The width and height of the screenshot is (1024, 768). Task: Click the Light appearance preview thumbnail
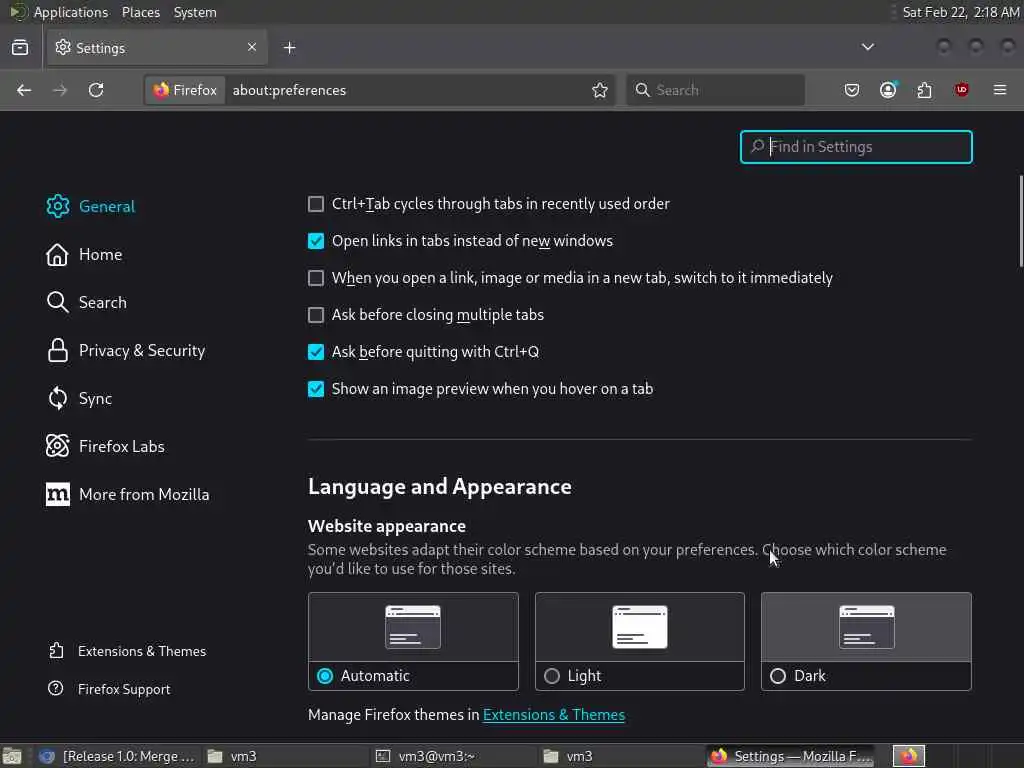640,627
